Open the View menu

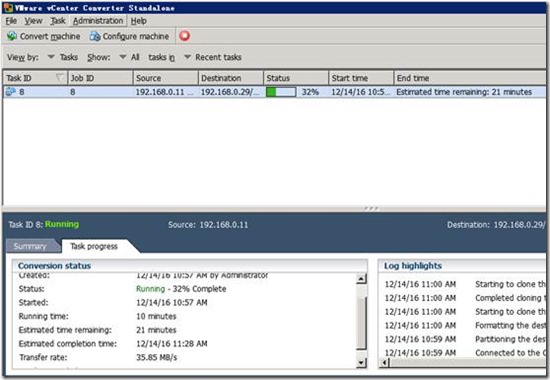33,21
